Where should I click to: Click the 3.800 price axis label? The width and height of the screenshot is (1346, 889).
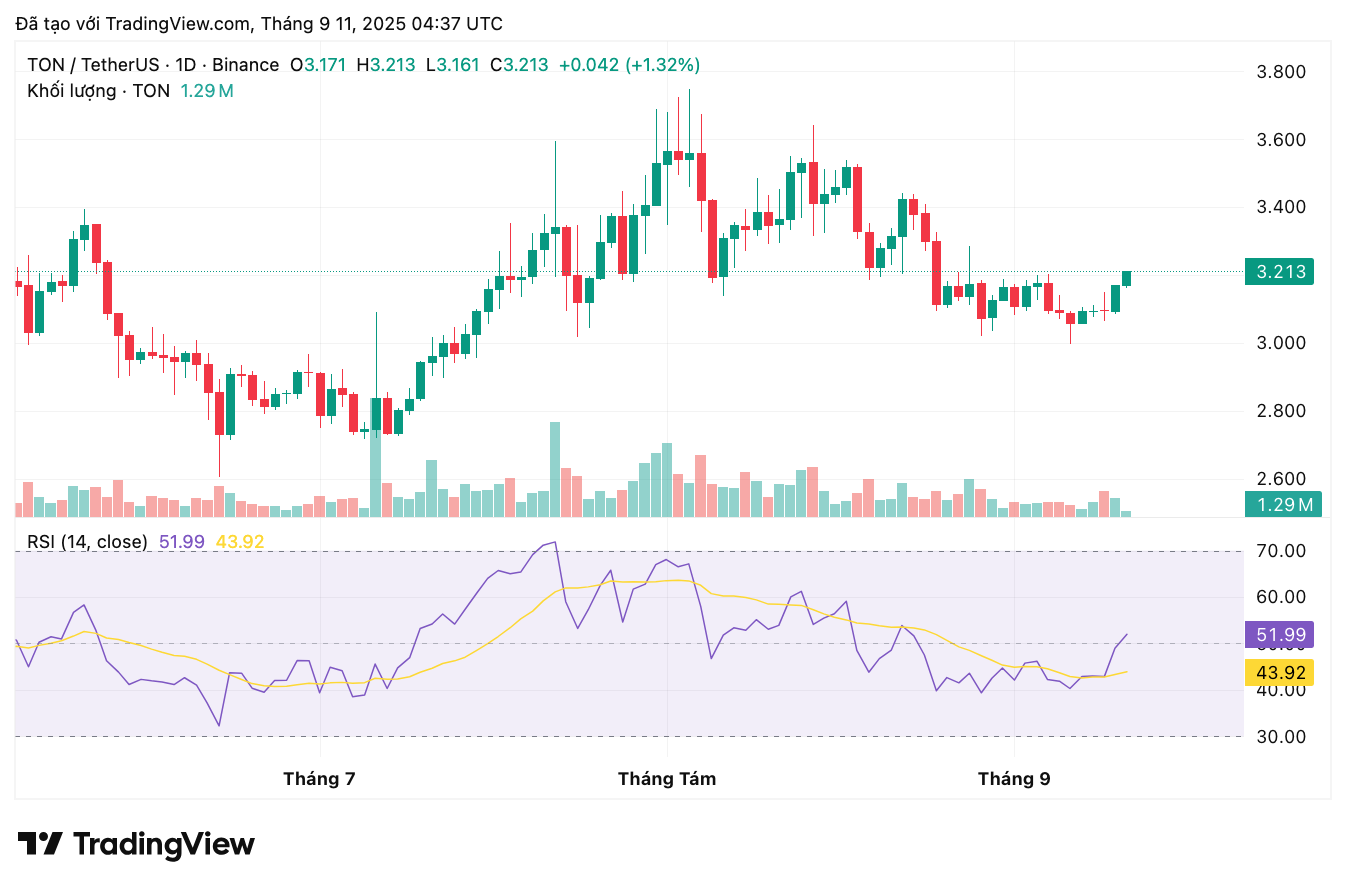pos(1281,72)
